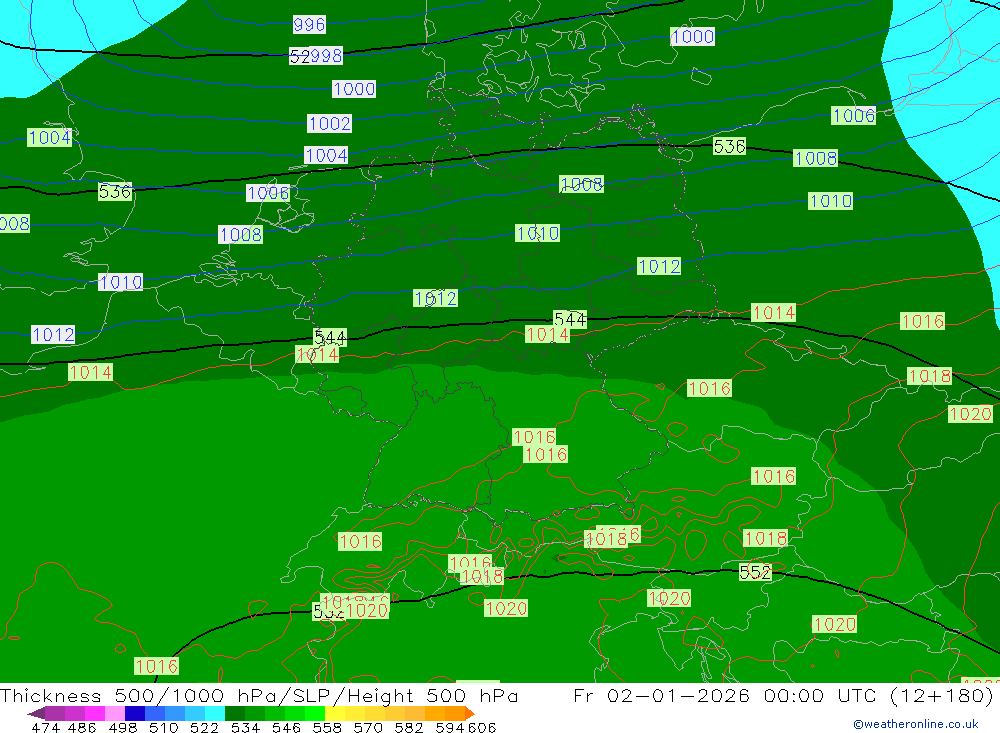Click the legend value 474
The image size is (1000, 733).
coord(45,727)
